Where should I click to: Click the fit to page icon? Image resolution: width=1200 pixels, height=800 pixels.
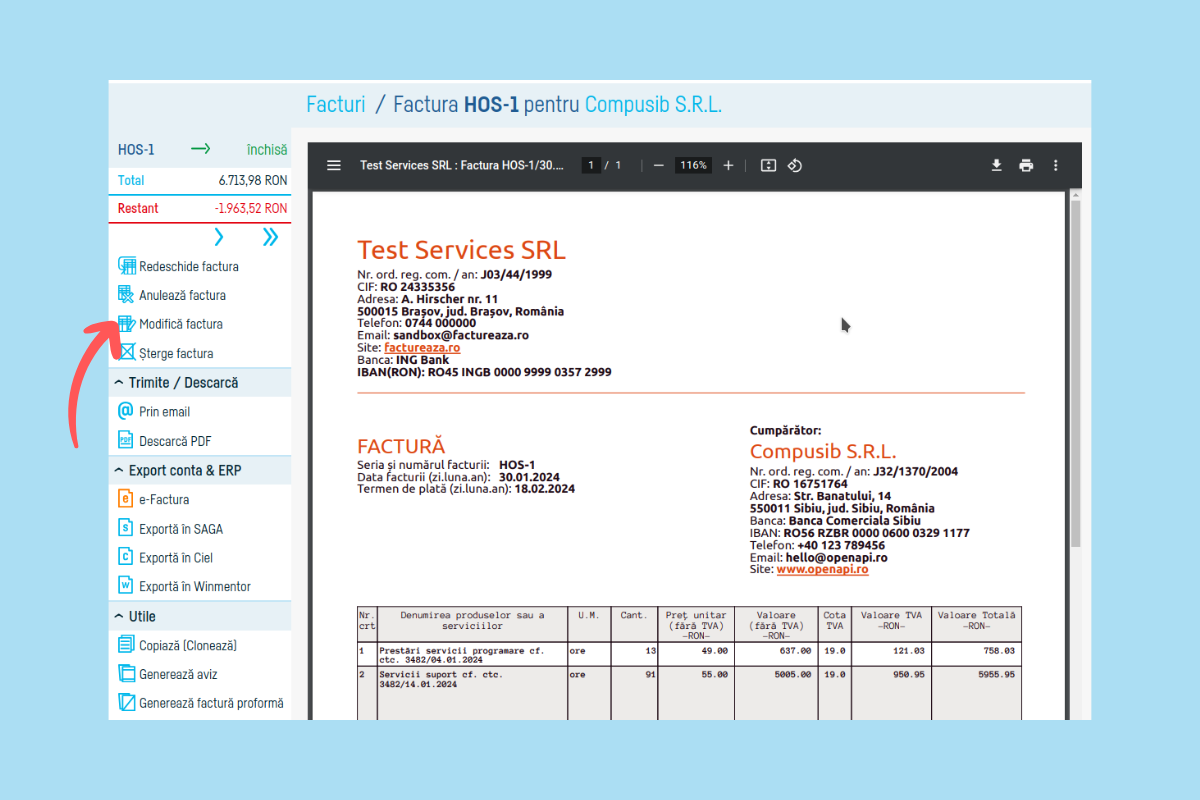[768, 165]
